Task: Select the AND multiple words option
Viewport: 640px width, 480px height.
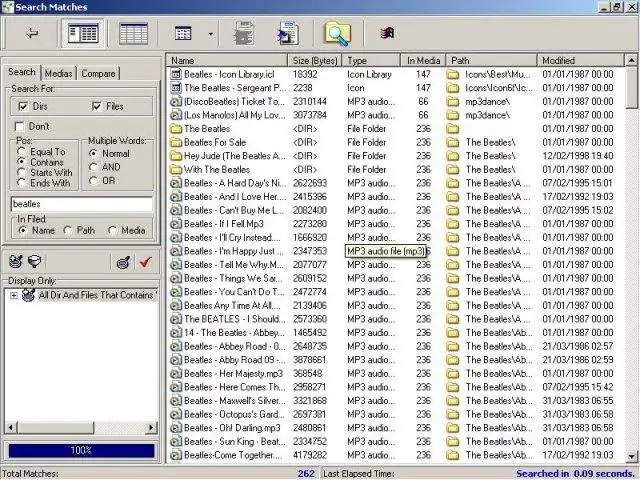Action: 93,167
